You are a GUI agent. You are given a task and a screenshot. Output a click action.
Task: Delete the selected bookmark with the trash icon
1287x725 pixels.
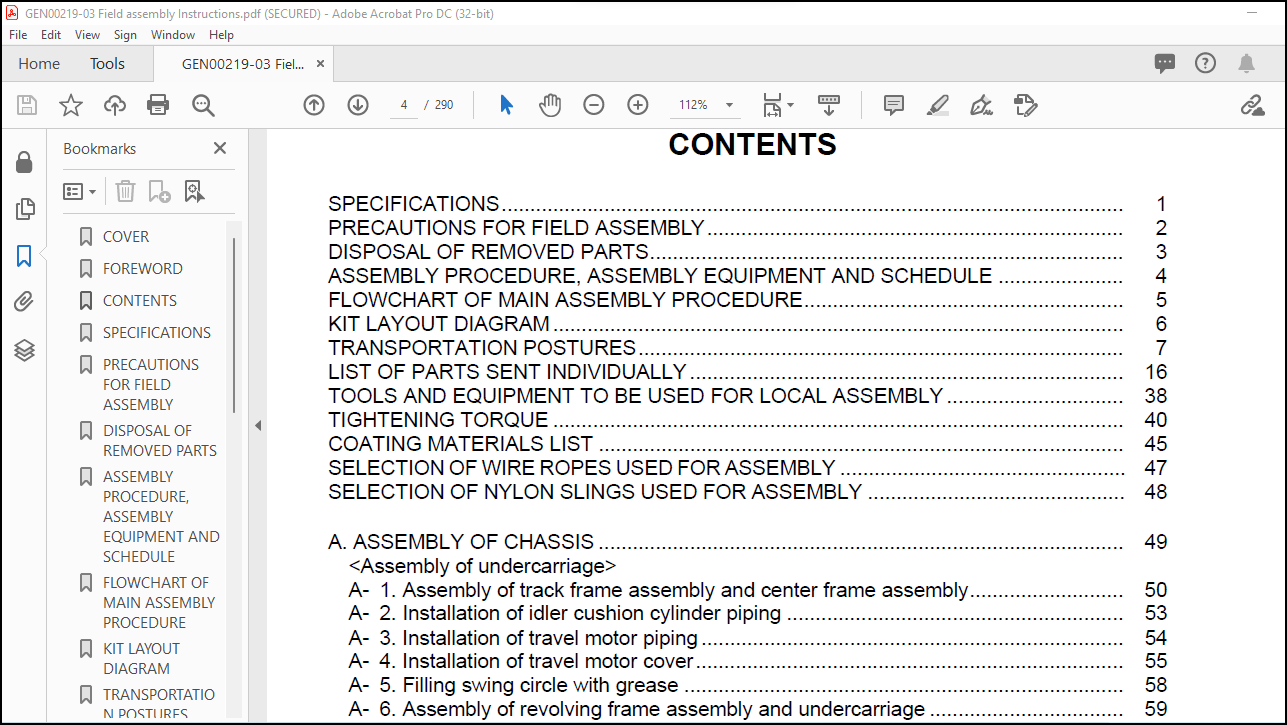pos(125,191)
